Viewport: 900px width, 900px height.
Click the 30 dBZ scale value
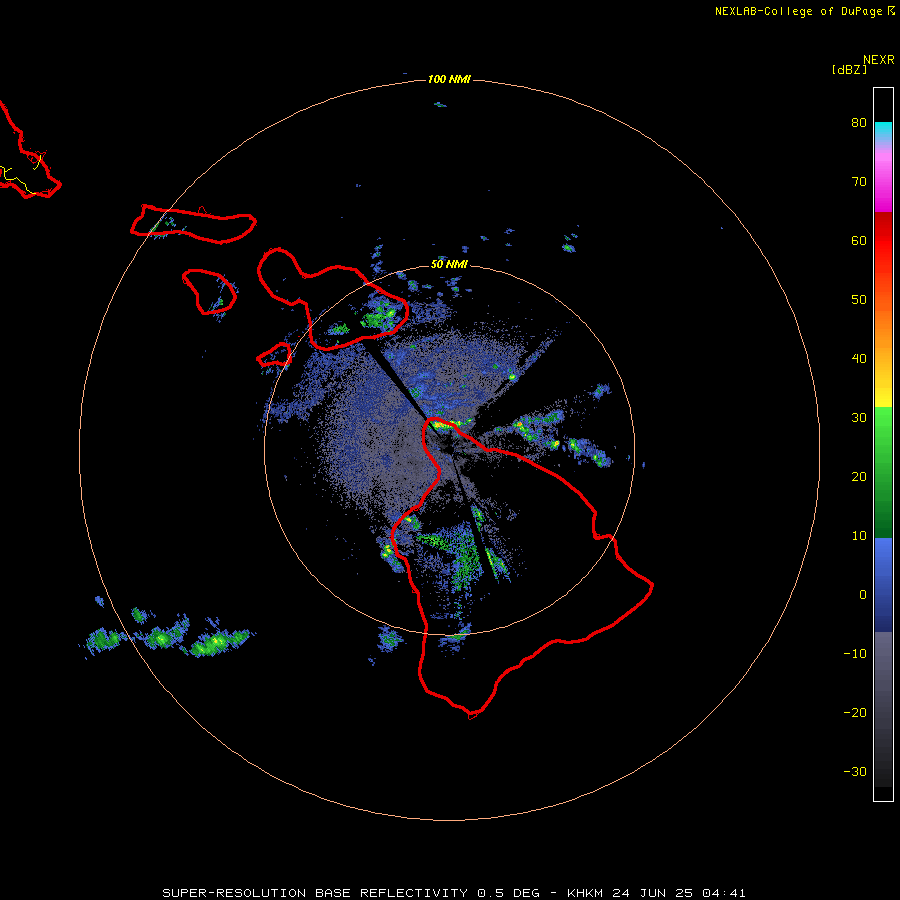(859, 418)
